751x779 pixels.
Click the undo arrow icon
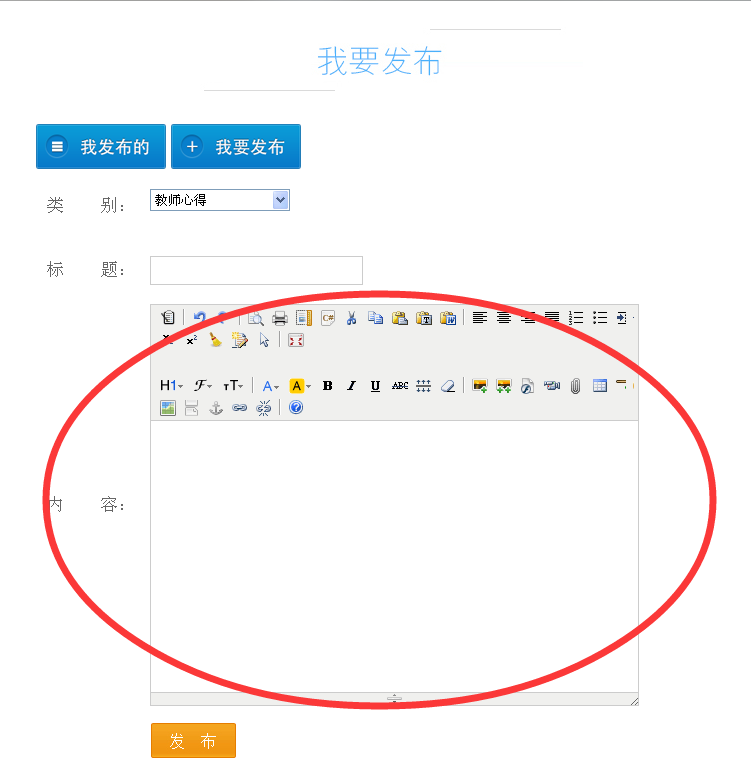[x=200, y=317]
